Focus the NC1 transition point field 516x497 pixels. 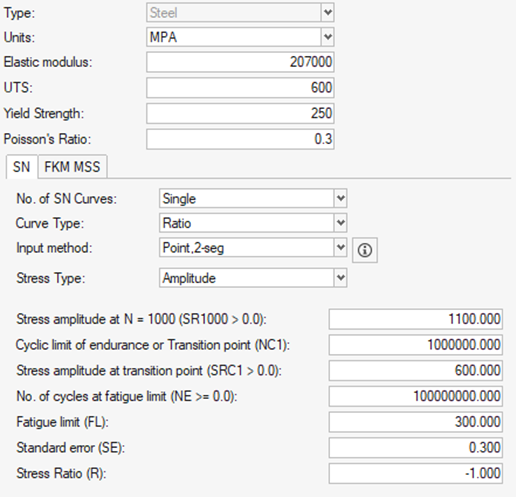[x=416, y=345]
